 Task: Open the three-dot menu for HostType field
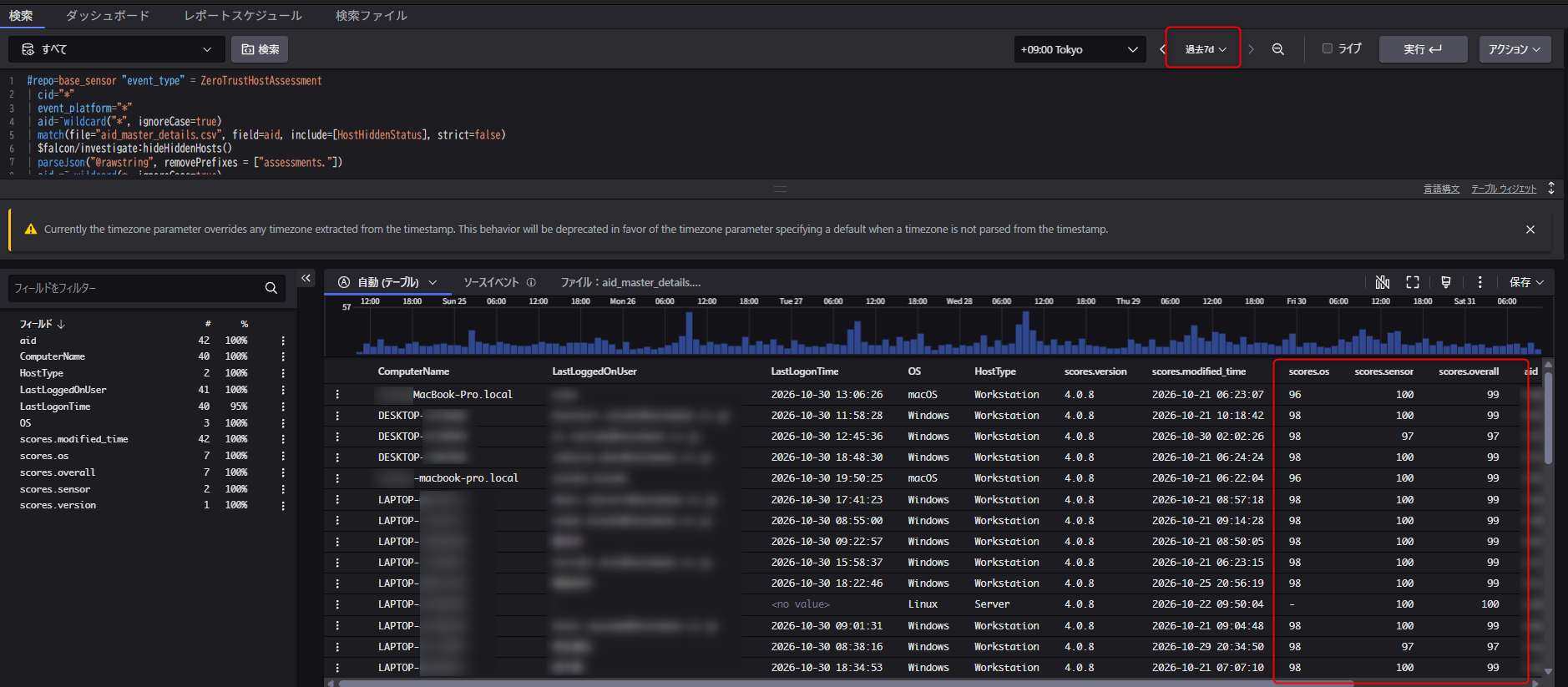(x=283, y=373)
